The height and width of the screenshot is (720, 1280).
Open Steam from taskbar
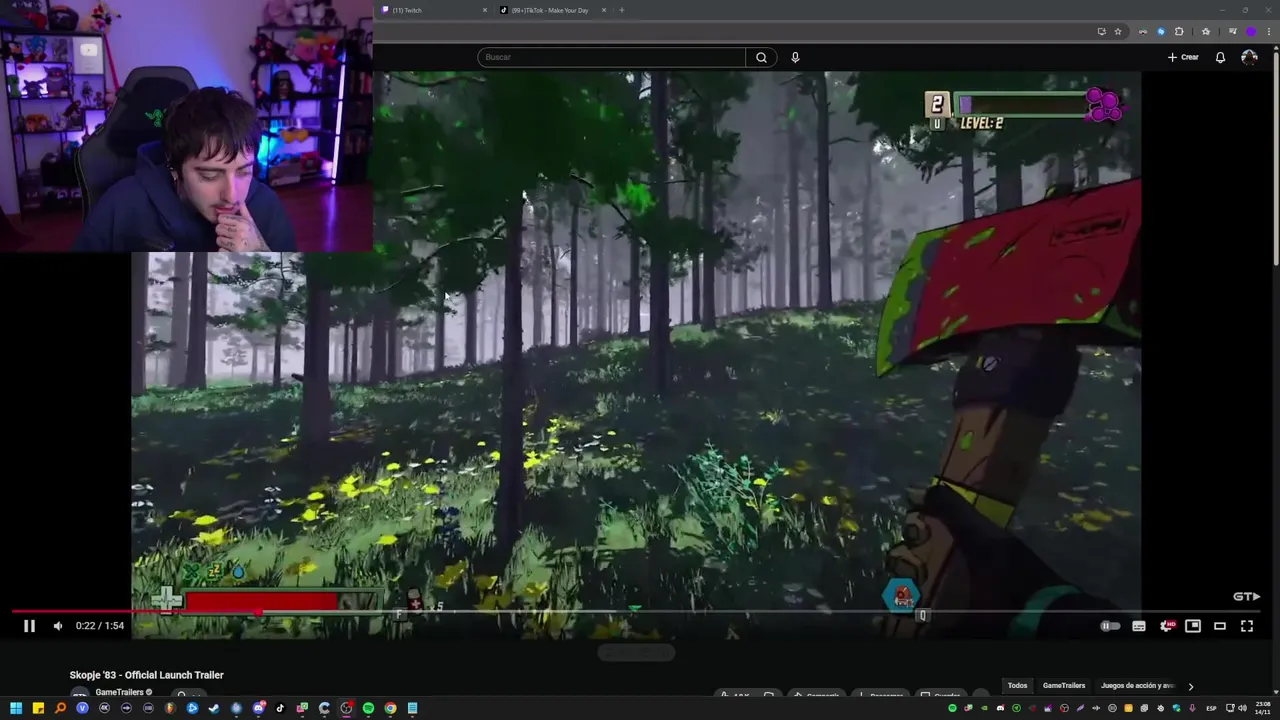click(x=214, y=708)
